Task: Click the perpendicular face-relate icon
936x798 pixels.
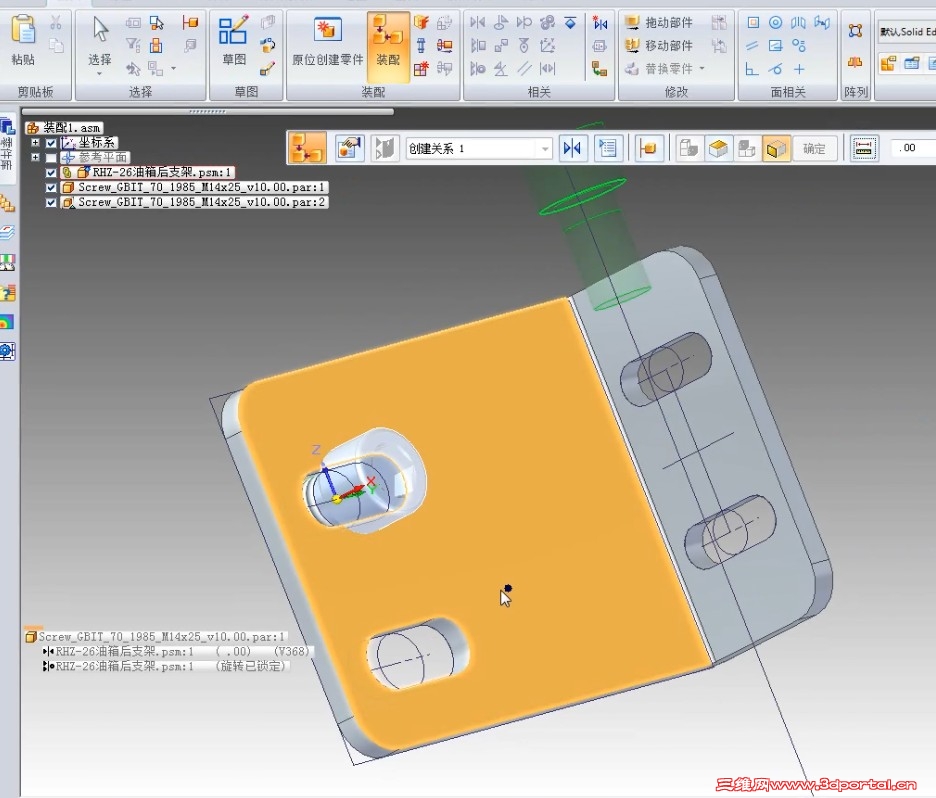Action: [x=752, y=69]
